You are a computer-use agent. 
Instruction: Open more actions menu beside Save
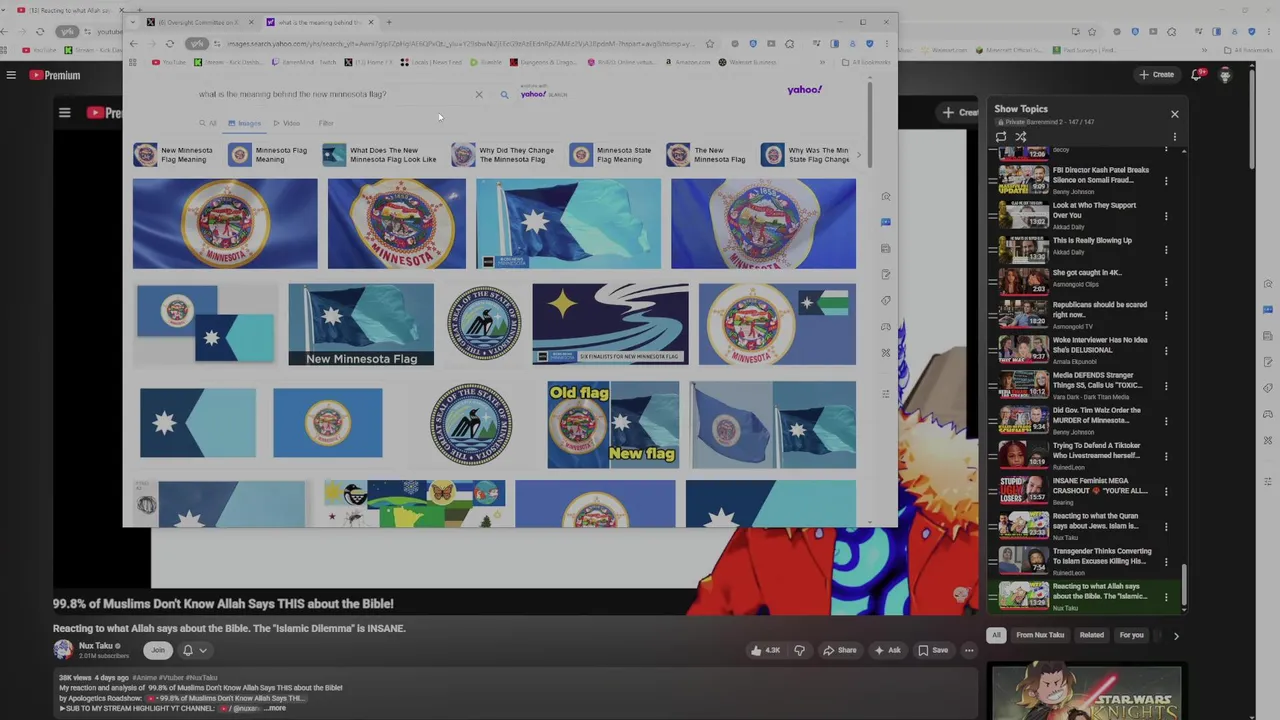(968, 650)
